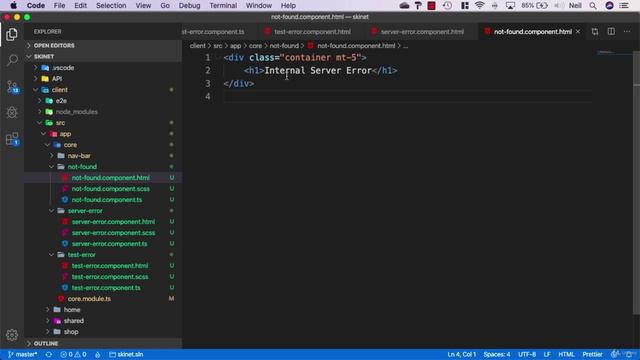Expand the Open Editors section
Viewport: 640px width, 360px height.
tap(103, 46)
